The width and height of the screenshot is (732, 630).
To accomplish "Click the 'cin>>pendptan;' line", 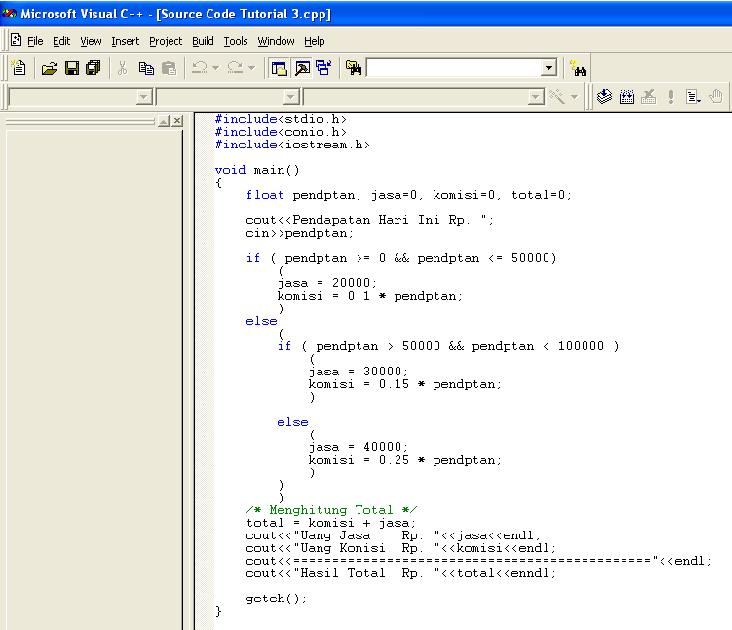I will click(x=299, y=233).
